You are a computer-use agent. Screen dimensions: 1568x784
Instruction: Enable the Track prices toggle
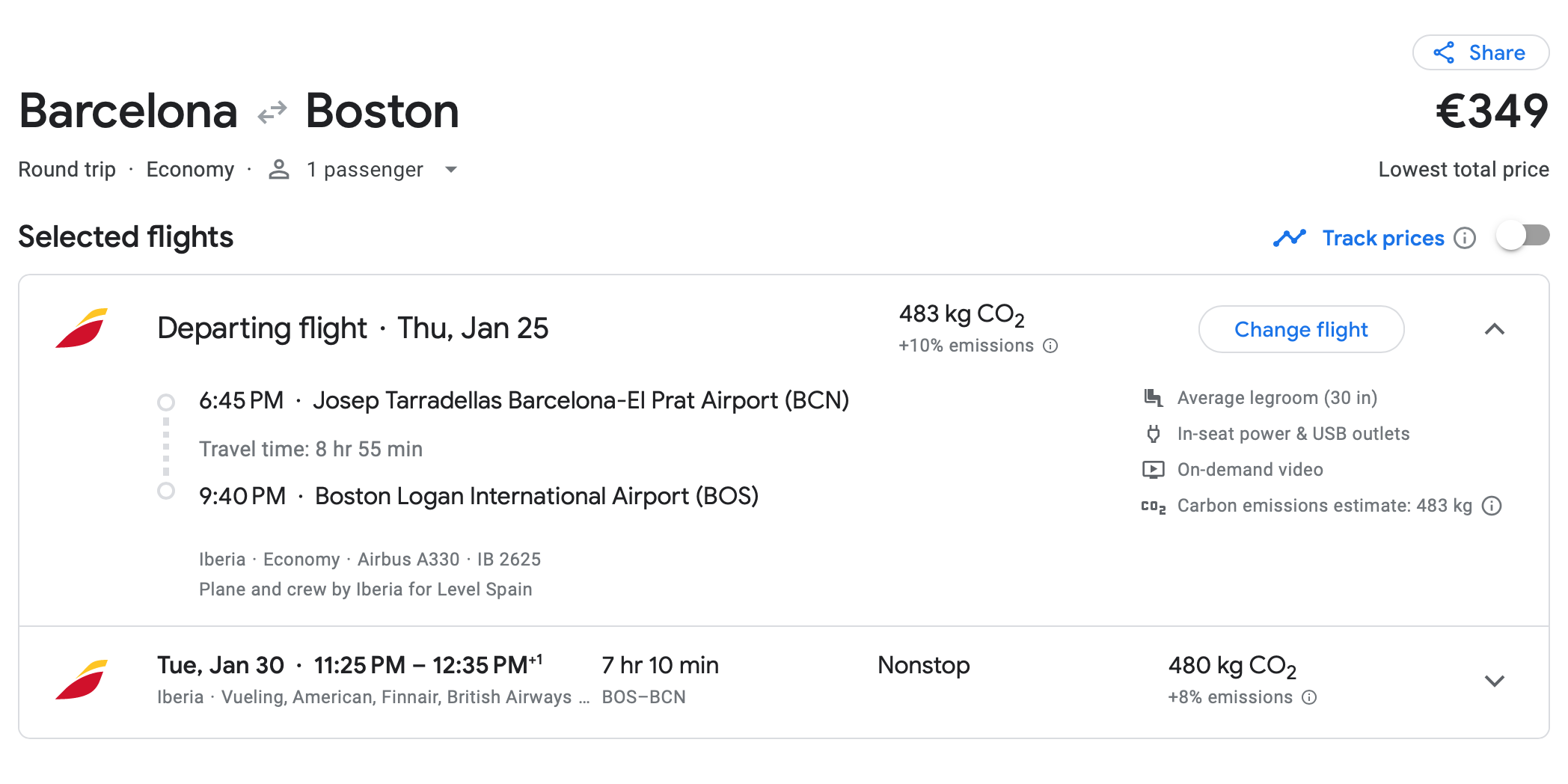1522,237
